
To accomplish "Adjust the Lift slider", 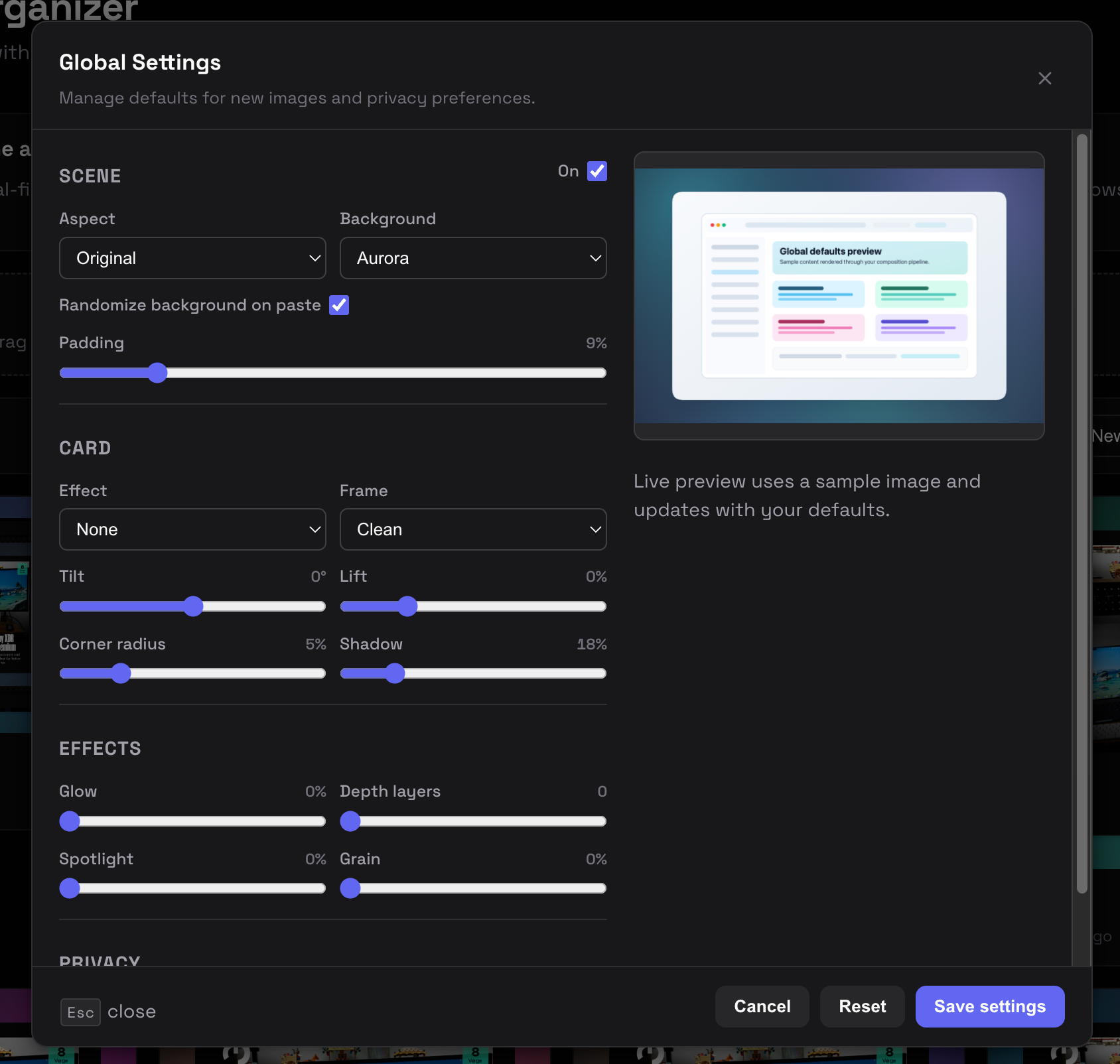I will (408, 606).
